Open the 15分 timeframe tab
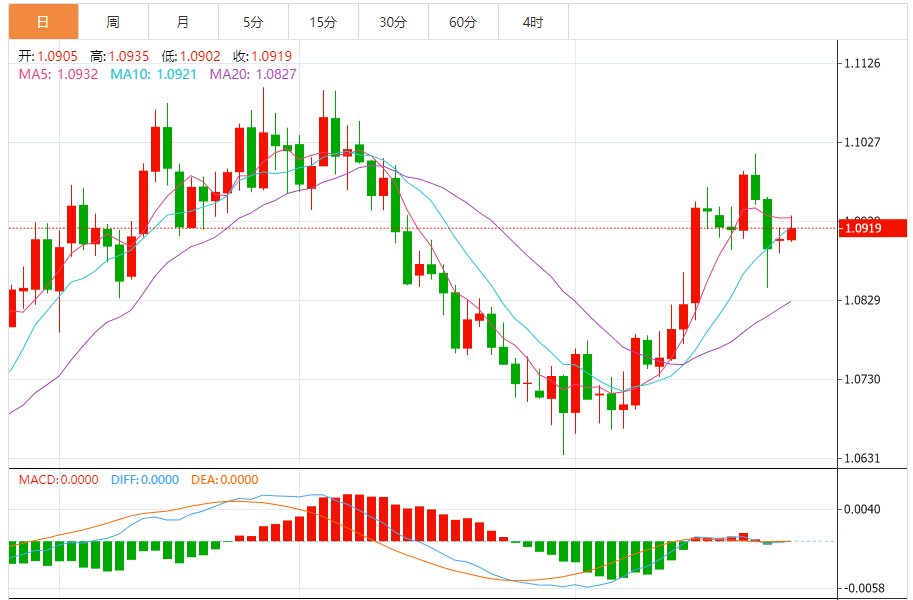 click(323, 22)
